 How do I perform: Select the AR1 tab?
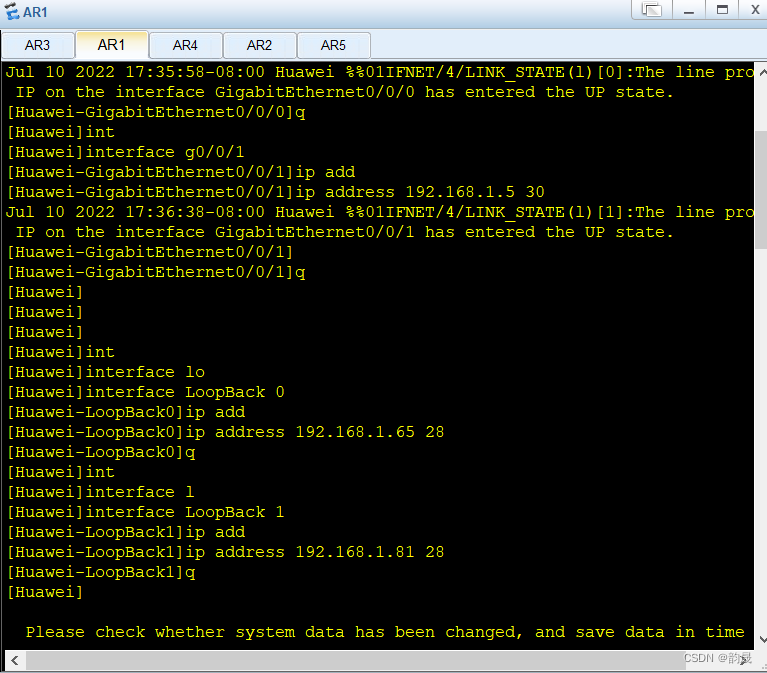tap(111, 45)
